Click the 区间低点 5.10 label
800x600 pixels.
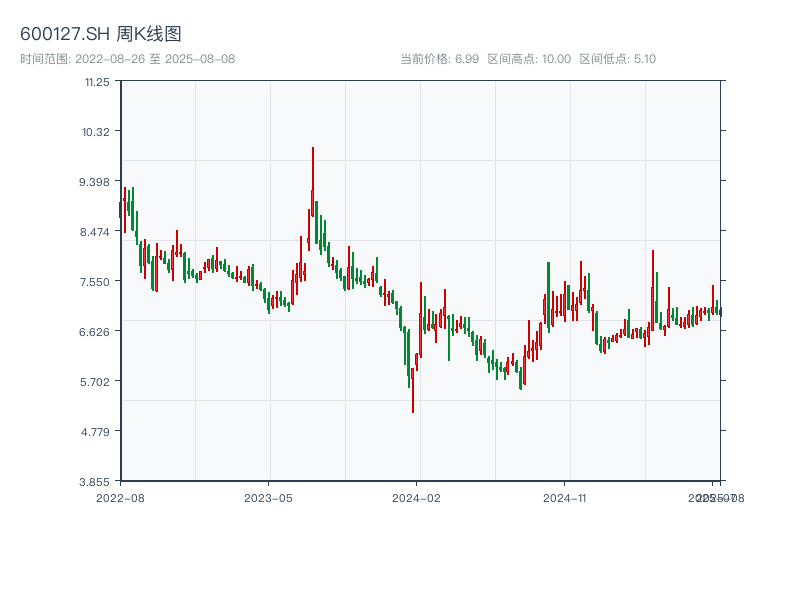[618, 59]
